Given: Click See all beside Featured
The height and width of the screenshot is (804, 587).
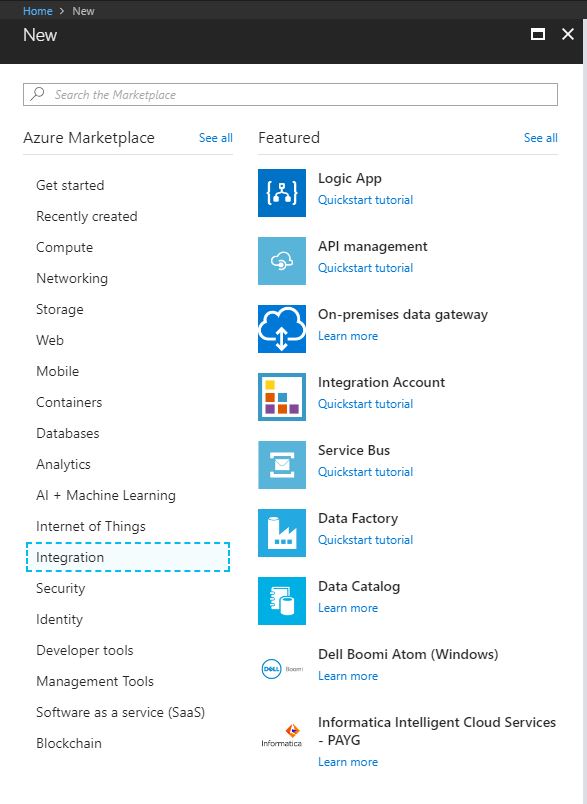Looking at the screenshot, I should 540,138.
